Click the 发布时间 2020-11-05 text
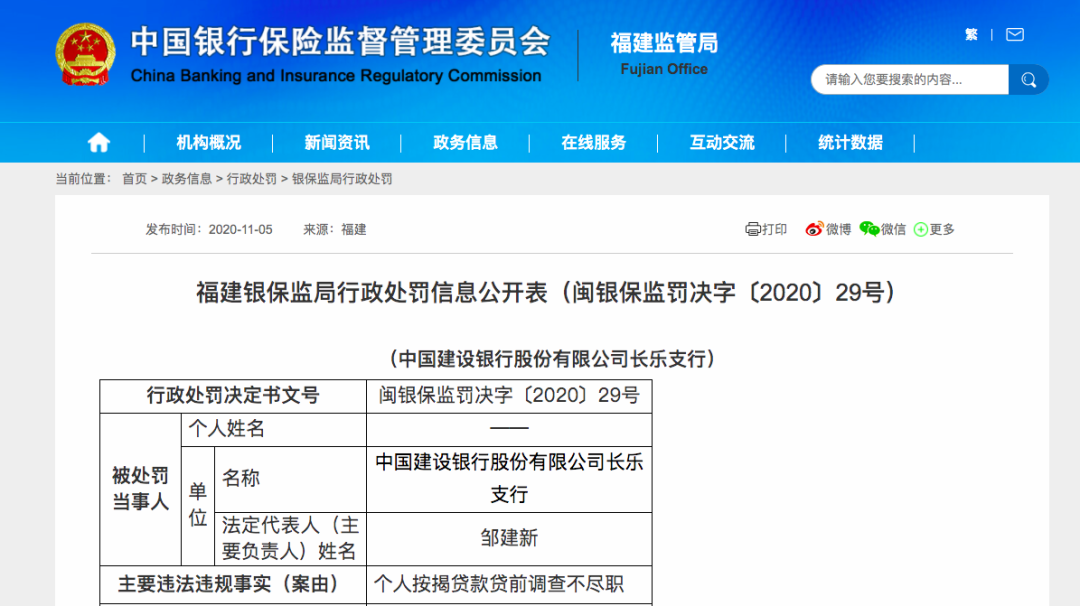1080x606 pixels. [x=209, y=229]
